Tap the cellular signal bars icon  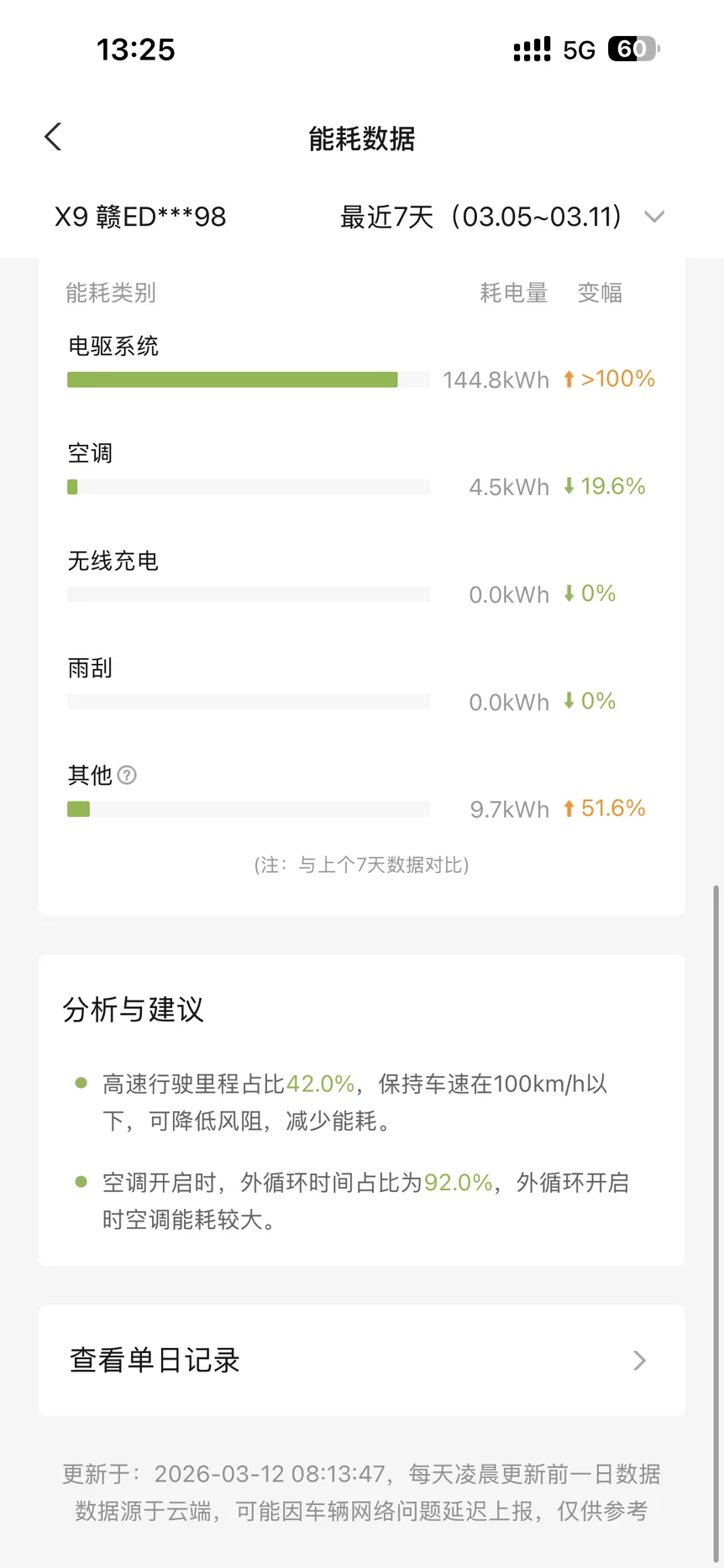(x=532, y=50)
